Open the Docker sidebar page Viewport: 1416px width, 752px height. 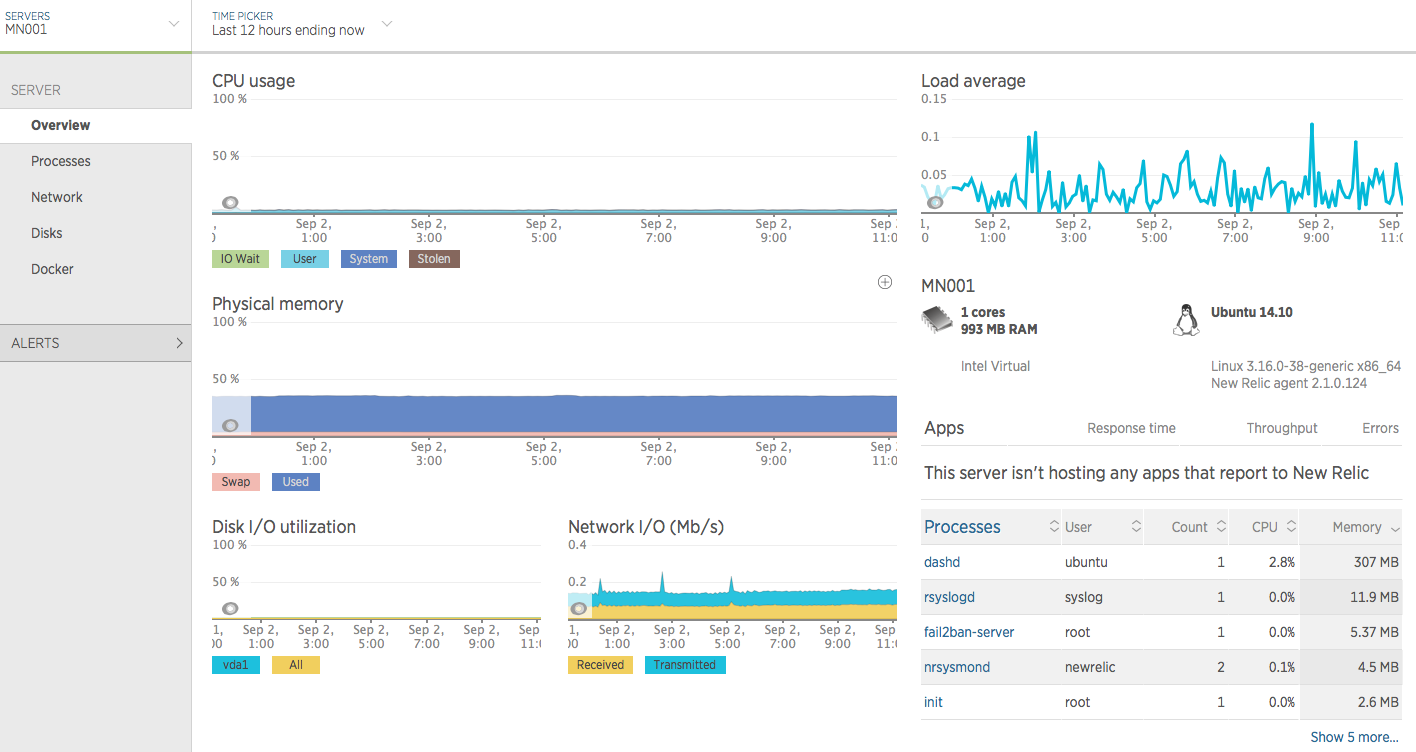52,269
